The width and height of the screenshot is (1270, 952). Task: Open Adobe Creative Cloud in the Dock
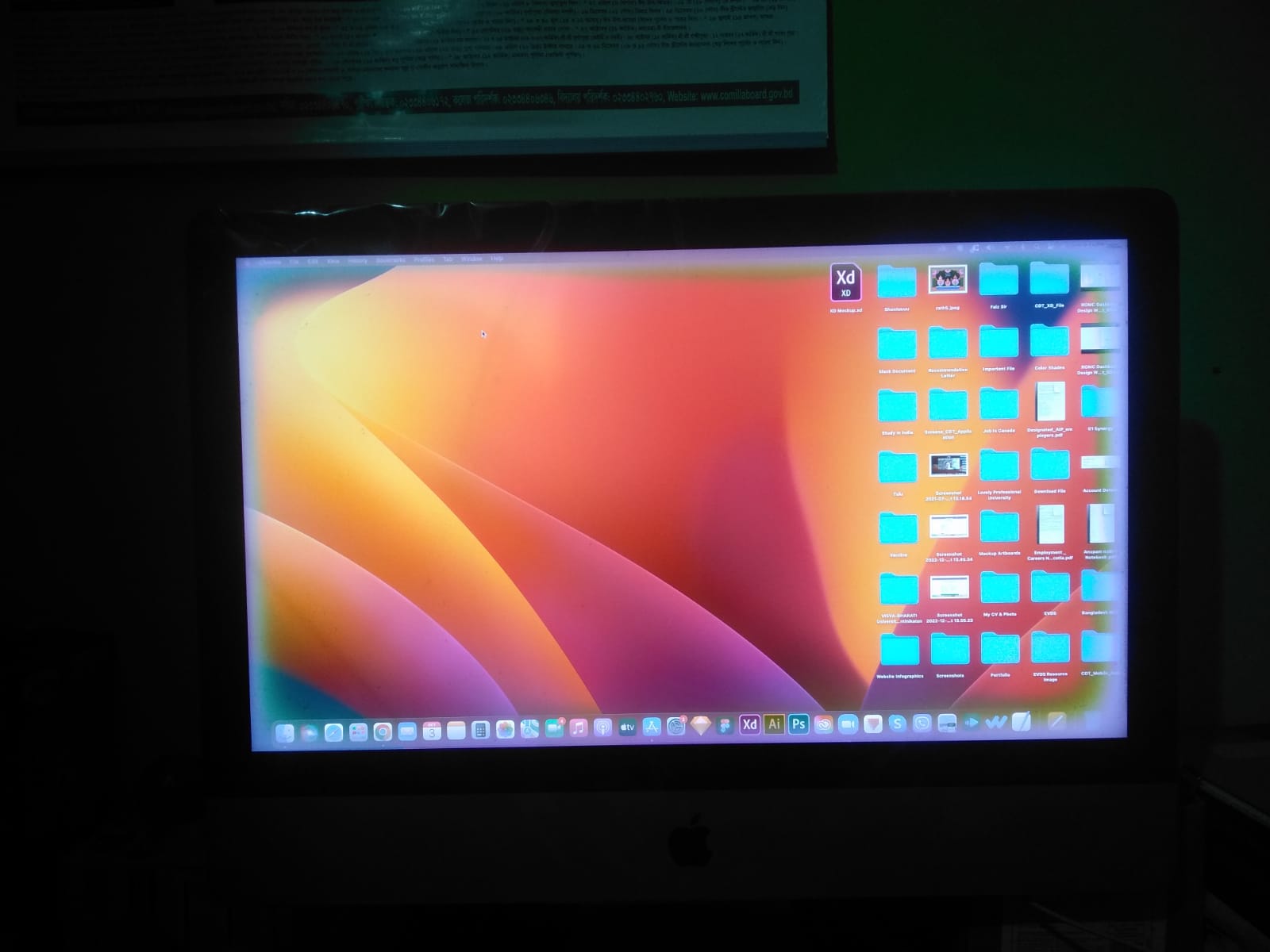pyautogui.click(x=823, y=724)
